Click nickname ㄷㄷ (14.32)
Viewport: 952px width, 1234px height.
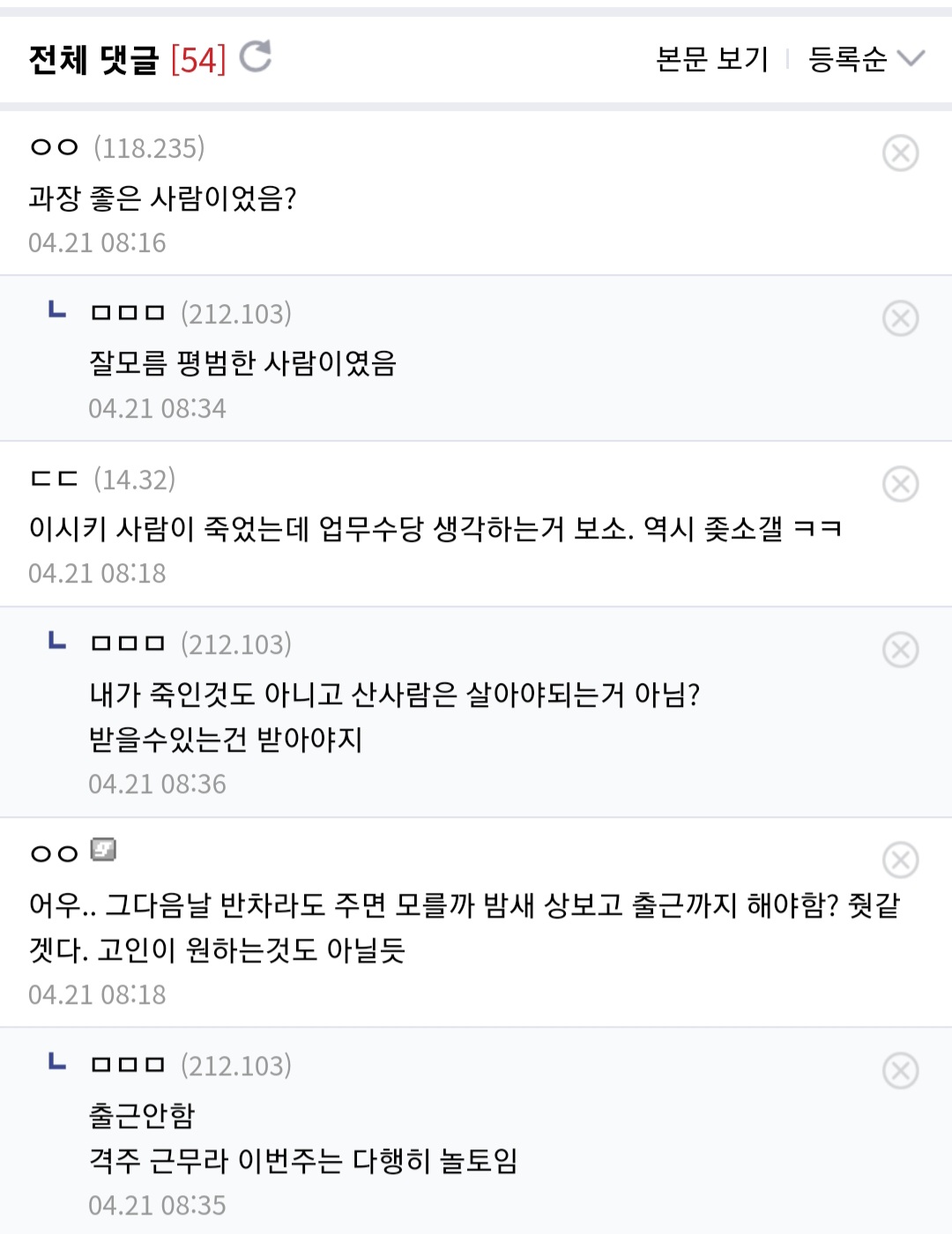(x=55, y=479)
